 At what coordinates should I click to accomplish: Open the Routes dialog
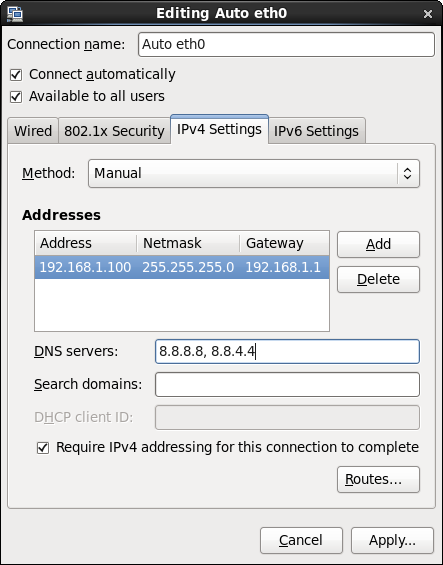pyautogui.click(x=378, y=479)
